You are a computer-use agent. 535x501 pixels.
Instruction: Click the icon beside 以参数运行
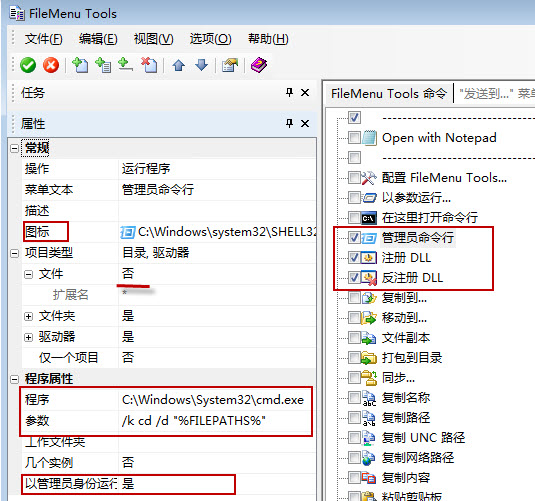click(369, 198)
